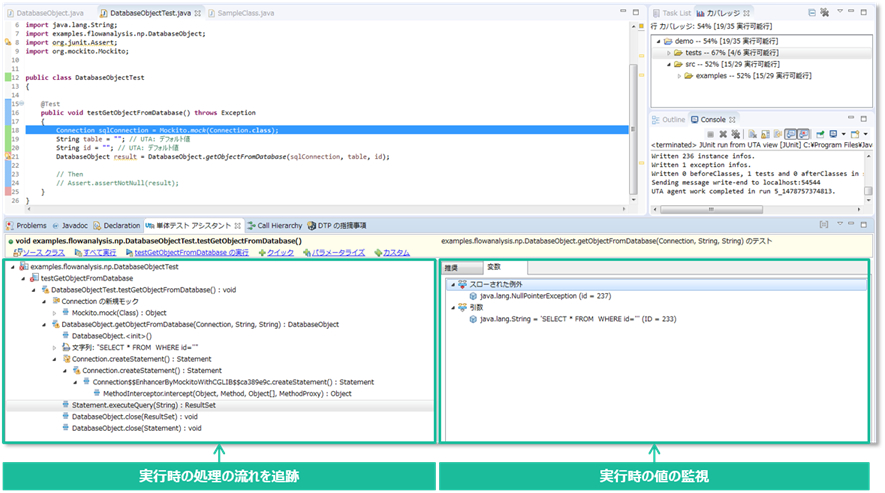Screen dimensions: 885x493
Task: Click the Collapse All icon in Coverage view
Action: [812, 12]
